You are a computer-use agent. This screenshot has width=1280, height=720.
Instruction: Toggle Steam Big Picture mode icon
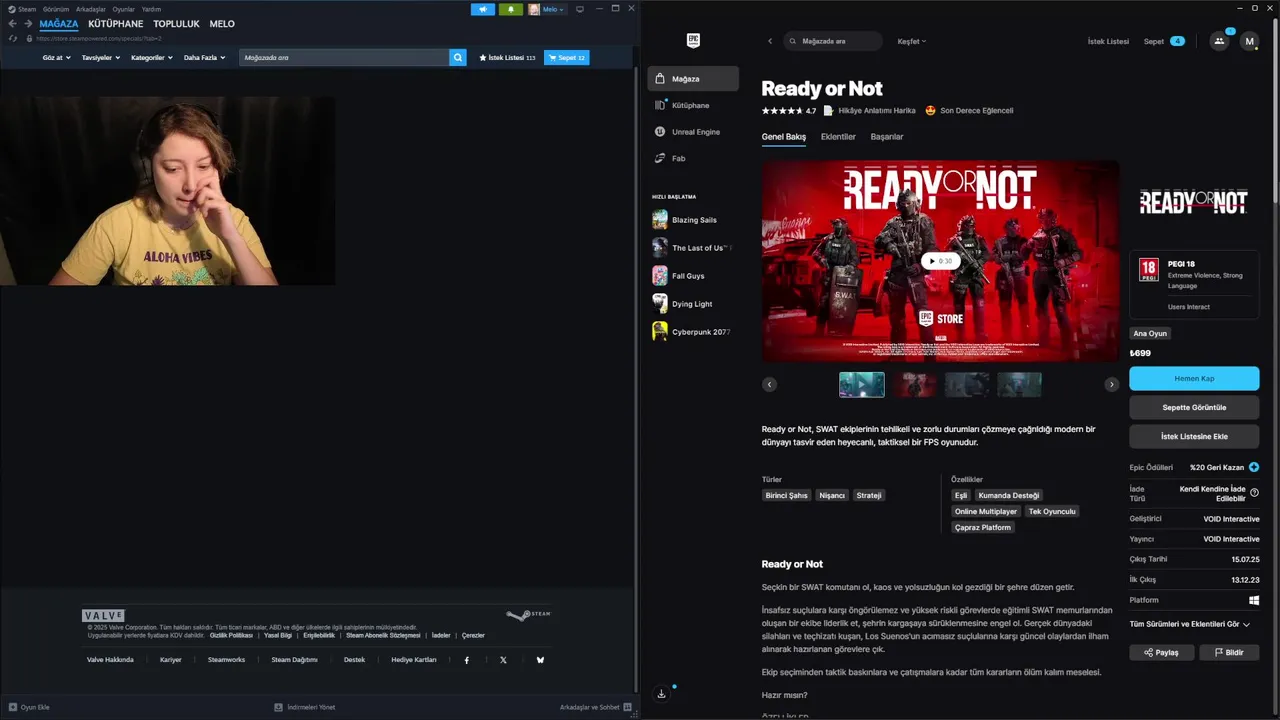coord(579,9)
